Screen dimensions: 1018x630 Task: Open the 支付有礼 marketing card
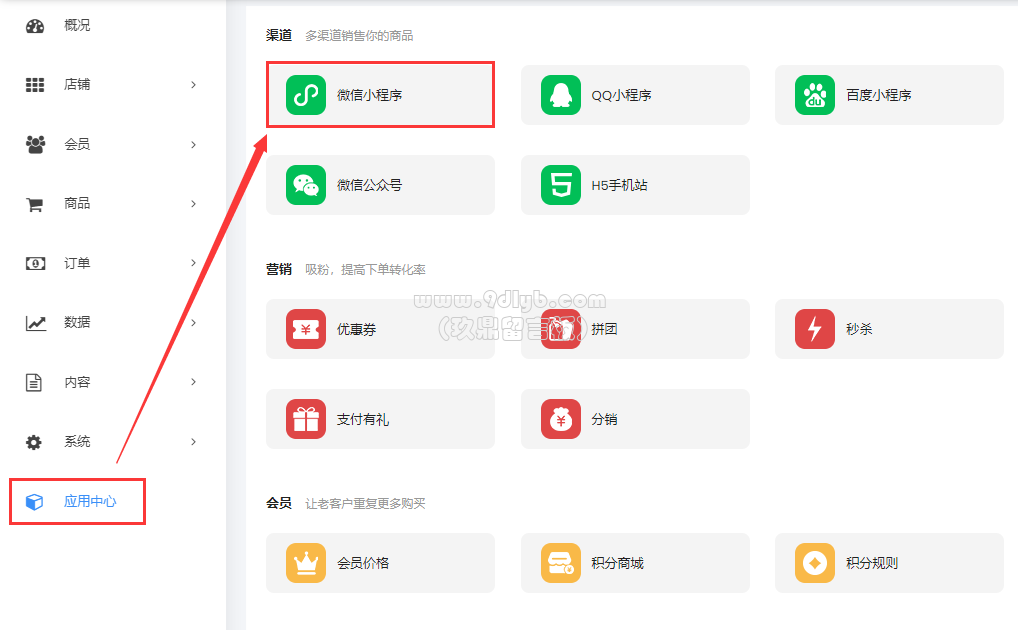(x=380, y=419)
